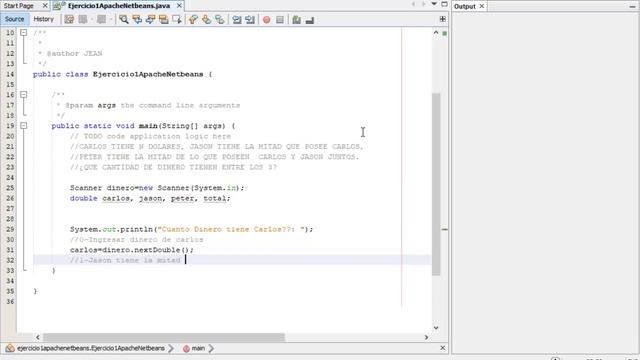Close the Ejercicio1ApacheNetbeans.java tab

point(179,6)
